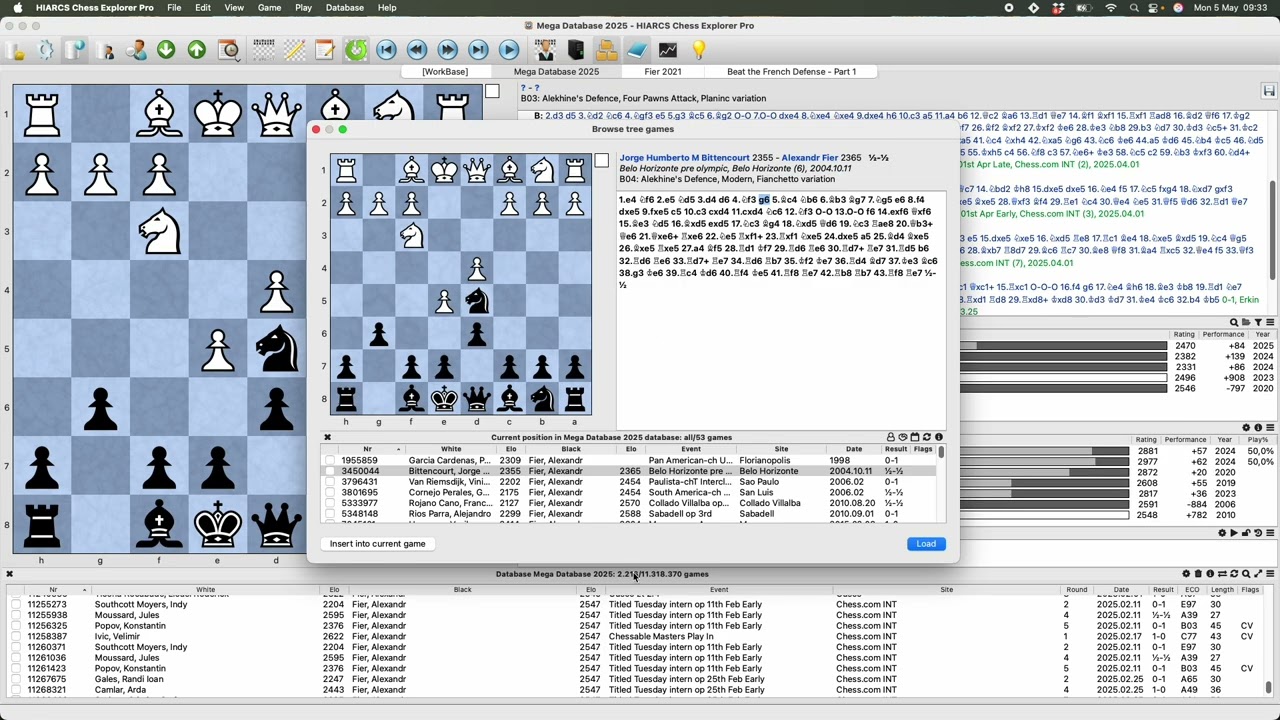This screenshot has height=720, width=1280.
Task: Click the orange tree folders toolbar icon
Action: 606,50
